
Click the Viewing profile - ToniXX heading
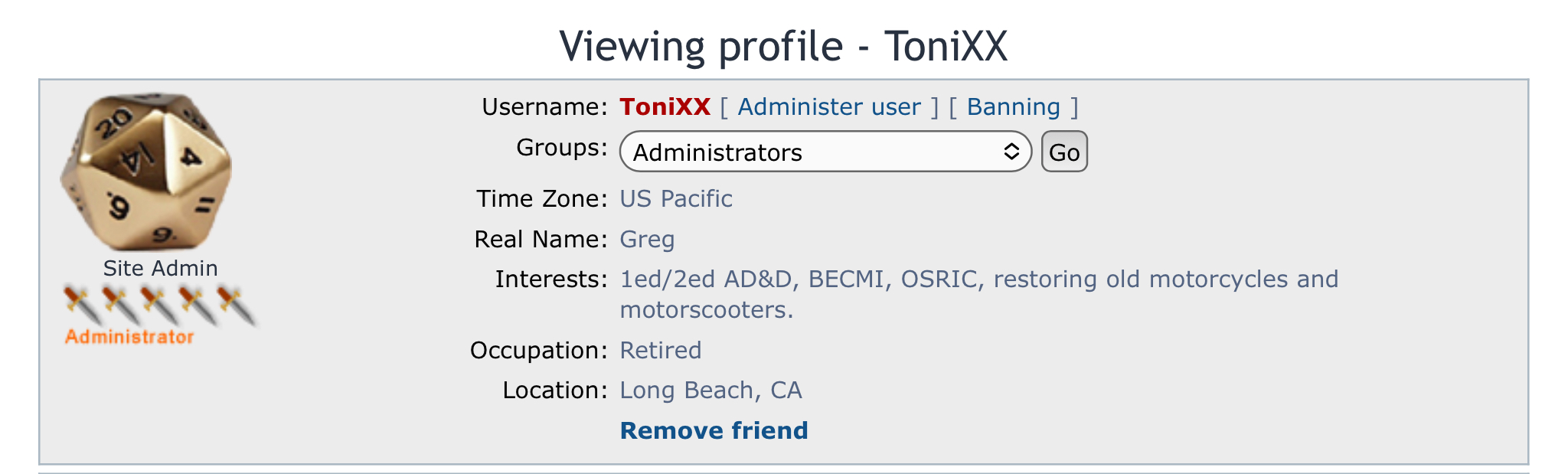pyautogui.click(x=783, y=46)
